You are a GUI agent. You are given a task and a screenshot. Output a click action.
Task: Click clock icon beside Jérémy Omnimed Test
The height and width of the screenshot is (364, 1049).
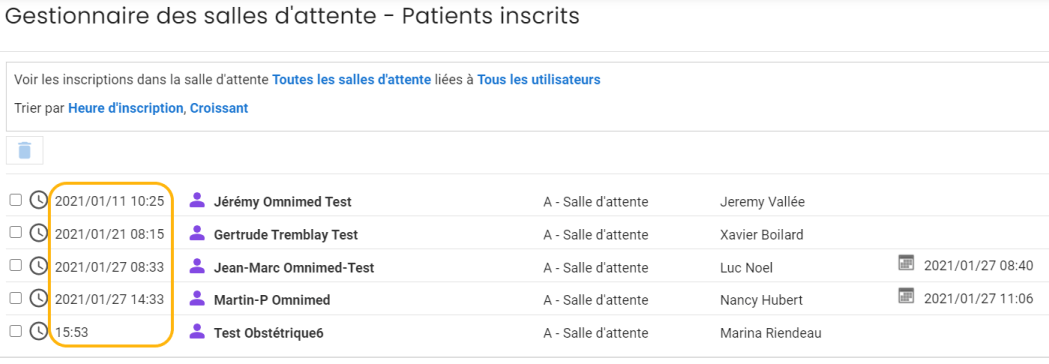pyautogui.click(x=39, y=200)
